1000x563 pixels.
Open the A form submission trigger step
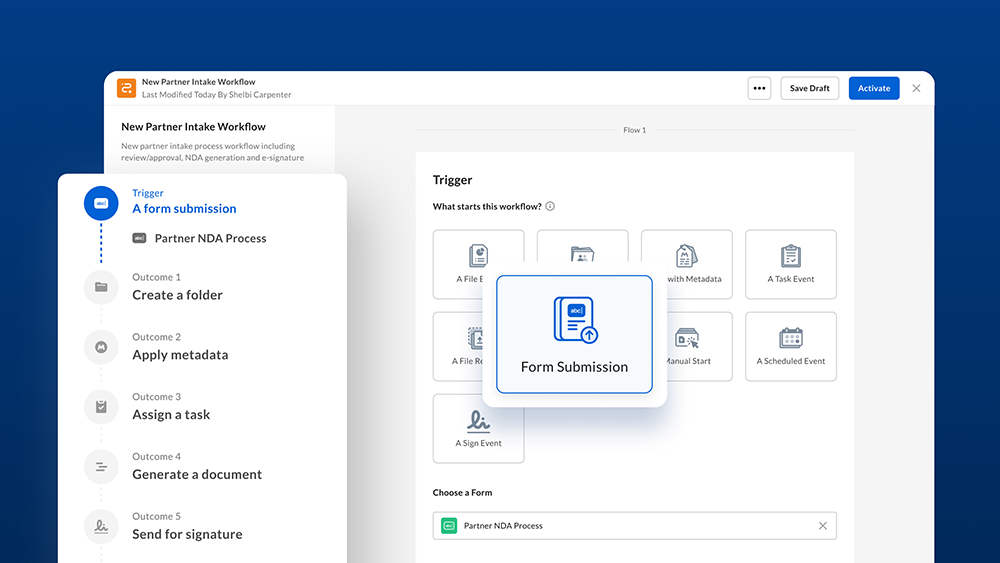point(184,208)
